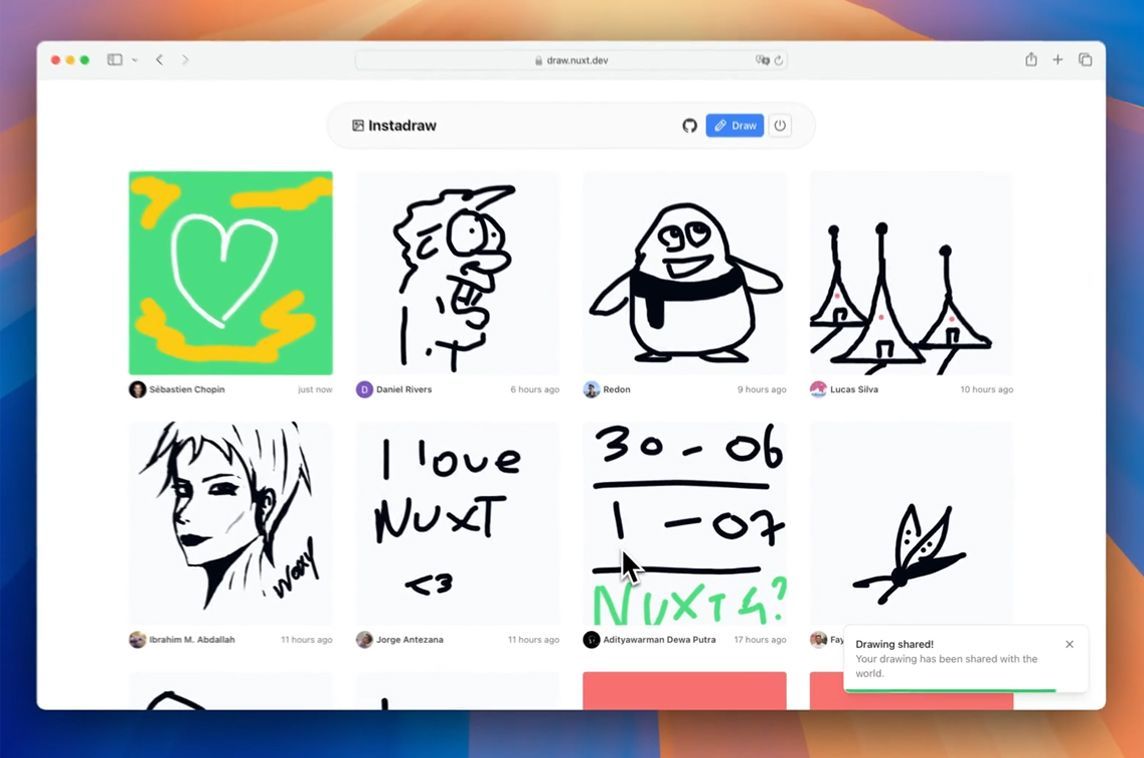The image size is (1144, 758).
Task: Reload the page with refresh icon
Action: pyautogui.click(x=778, y=61)
